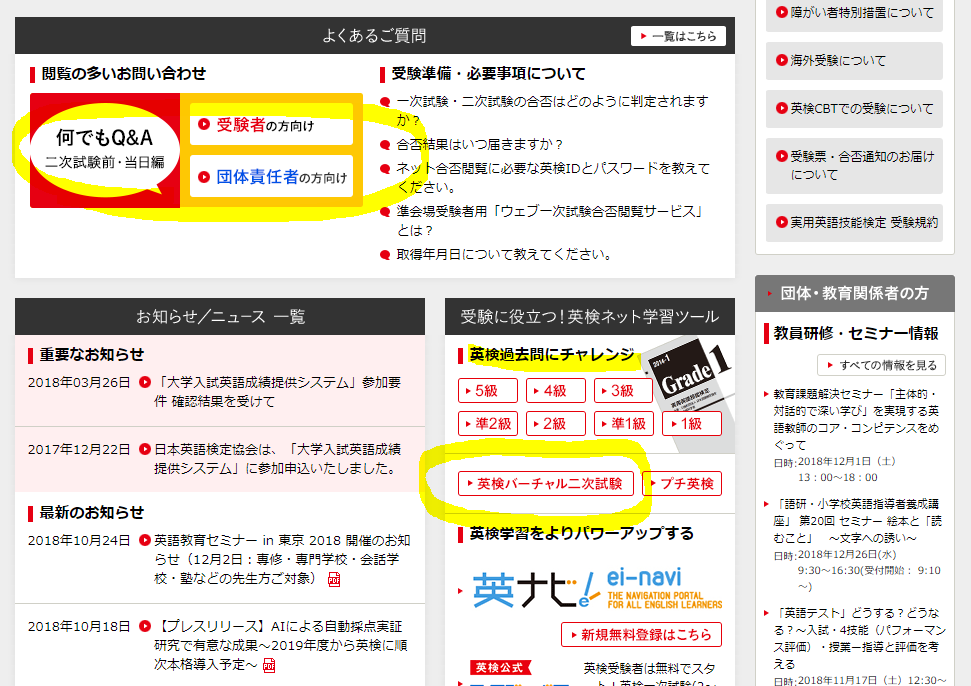Viewport: 971px width, 686px height.
Task: Open the 5級 past exam button
Action: tap(487, 391)
